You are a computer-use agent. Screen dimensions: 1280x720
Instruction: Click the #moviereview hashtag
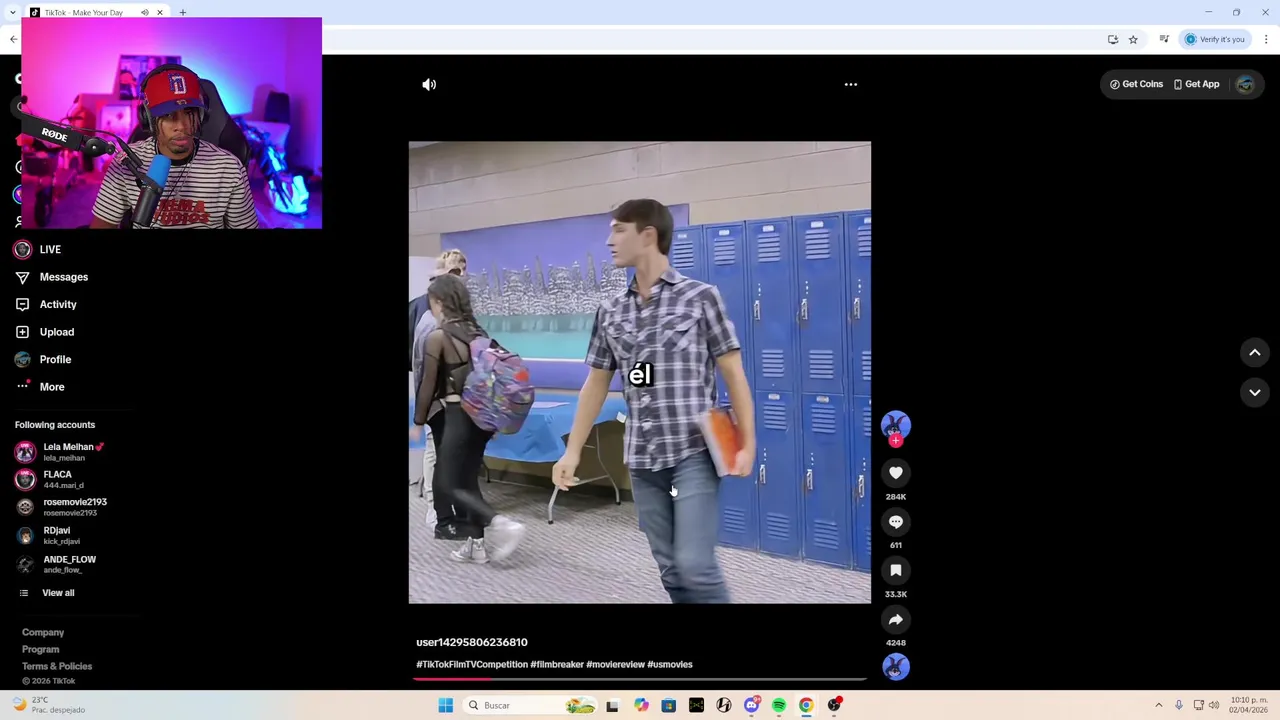pos(616,664)
